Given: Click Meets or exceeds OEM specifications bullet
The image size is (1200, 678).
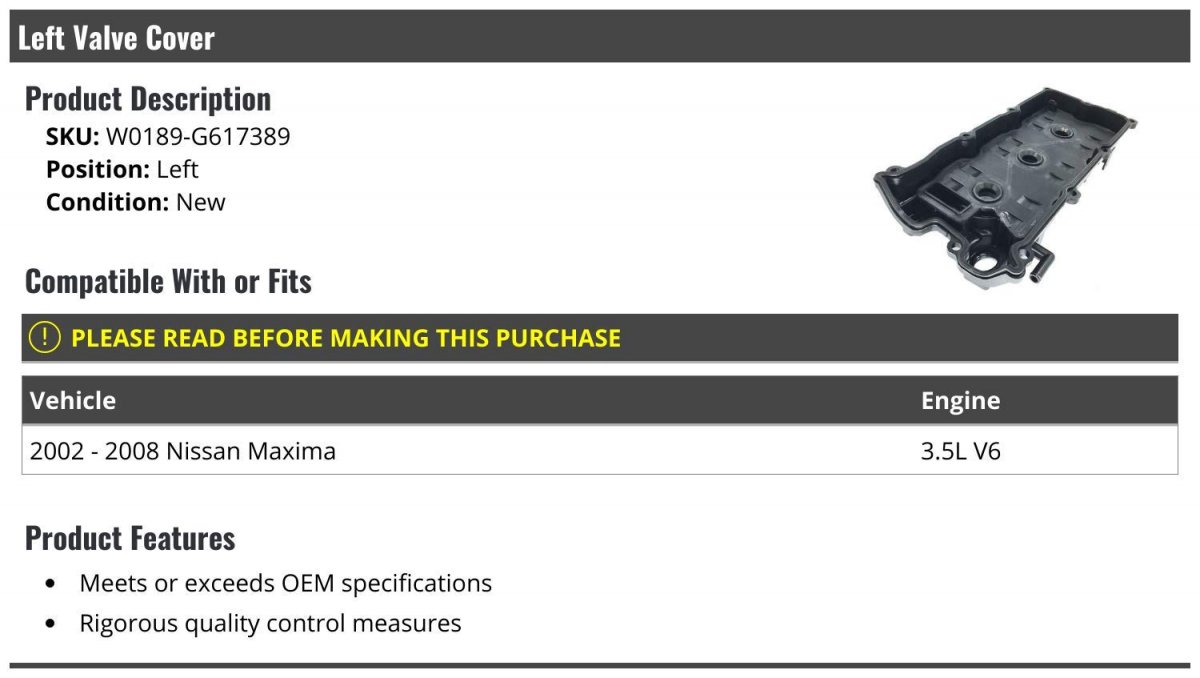Looking at the screenshot, I should [286, 583].
